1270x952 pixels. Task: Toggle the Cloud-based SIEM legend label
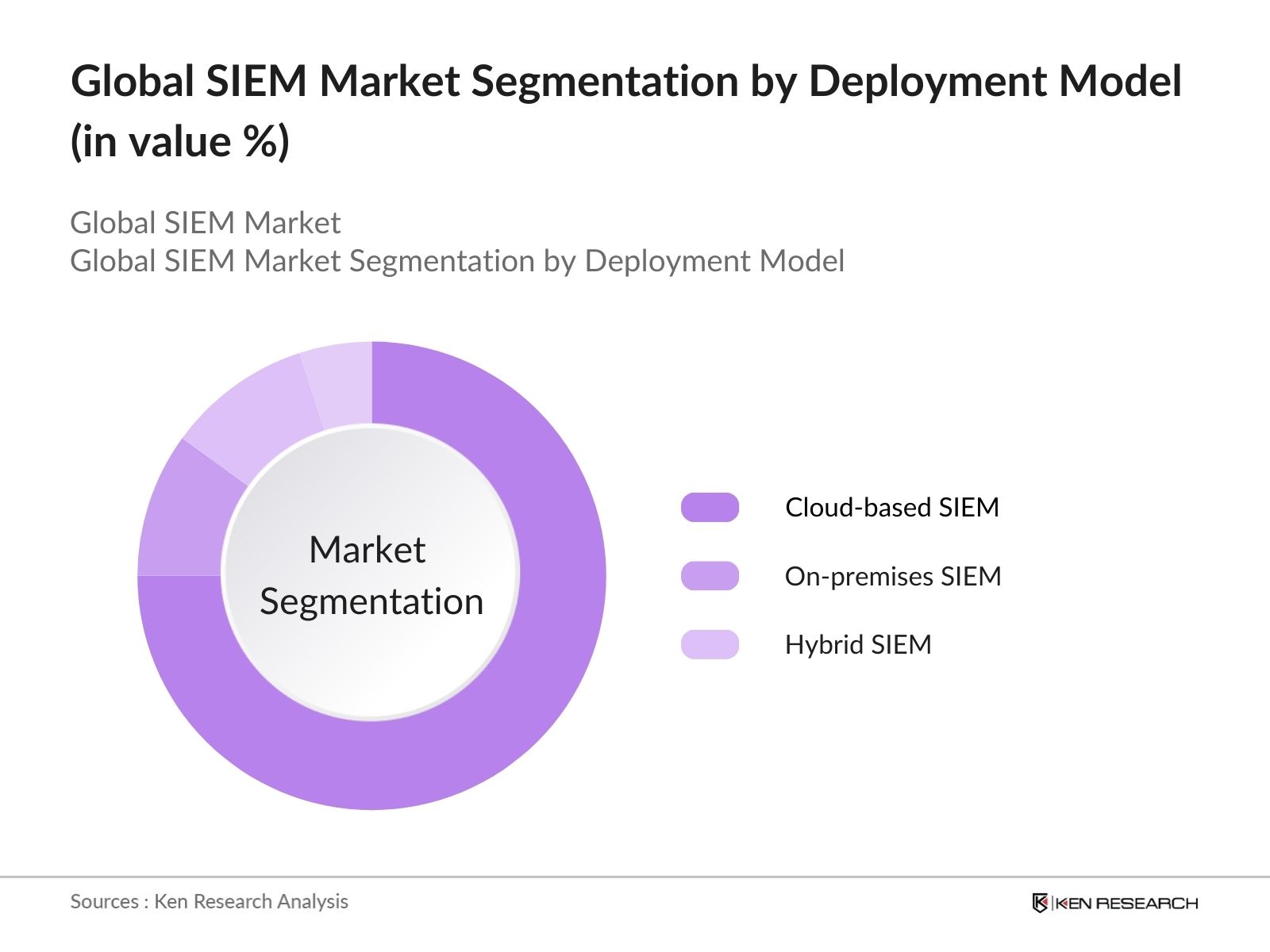pyautogui.click(x=891, y=507)
